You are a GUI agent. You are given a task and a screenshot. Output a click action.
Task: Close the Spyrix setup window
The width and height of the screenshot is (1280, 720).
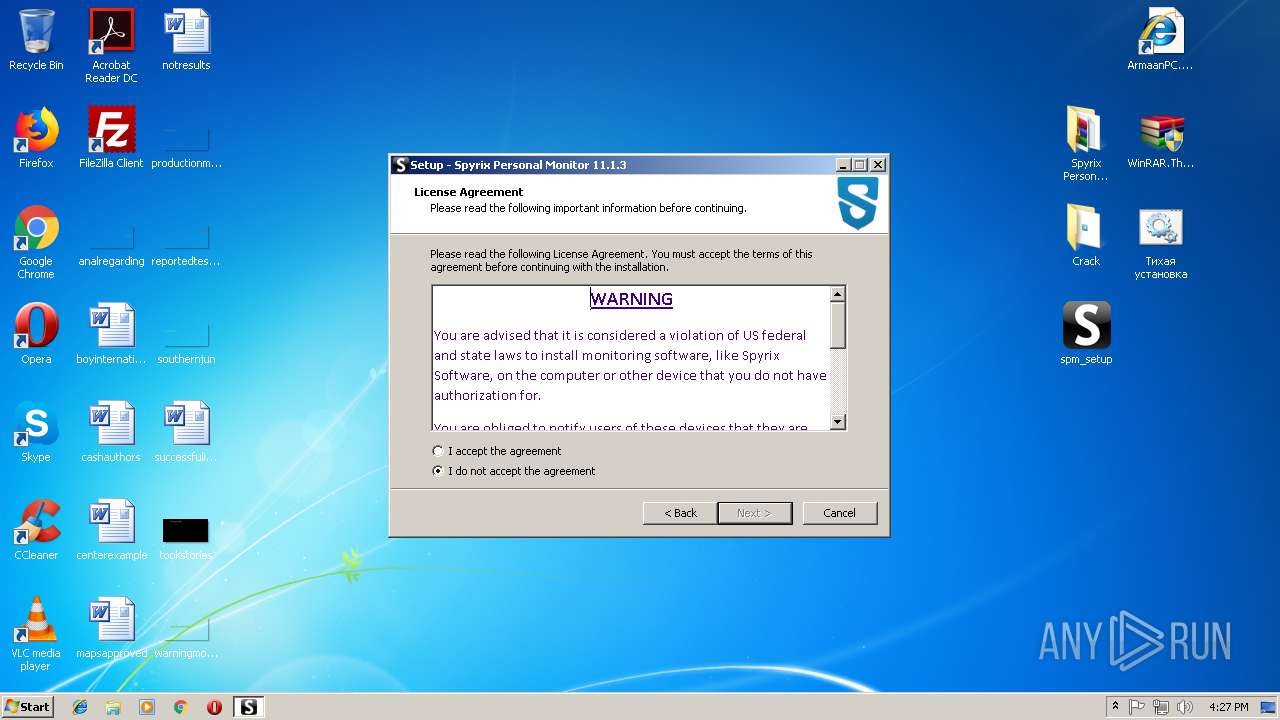point(877,165)
